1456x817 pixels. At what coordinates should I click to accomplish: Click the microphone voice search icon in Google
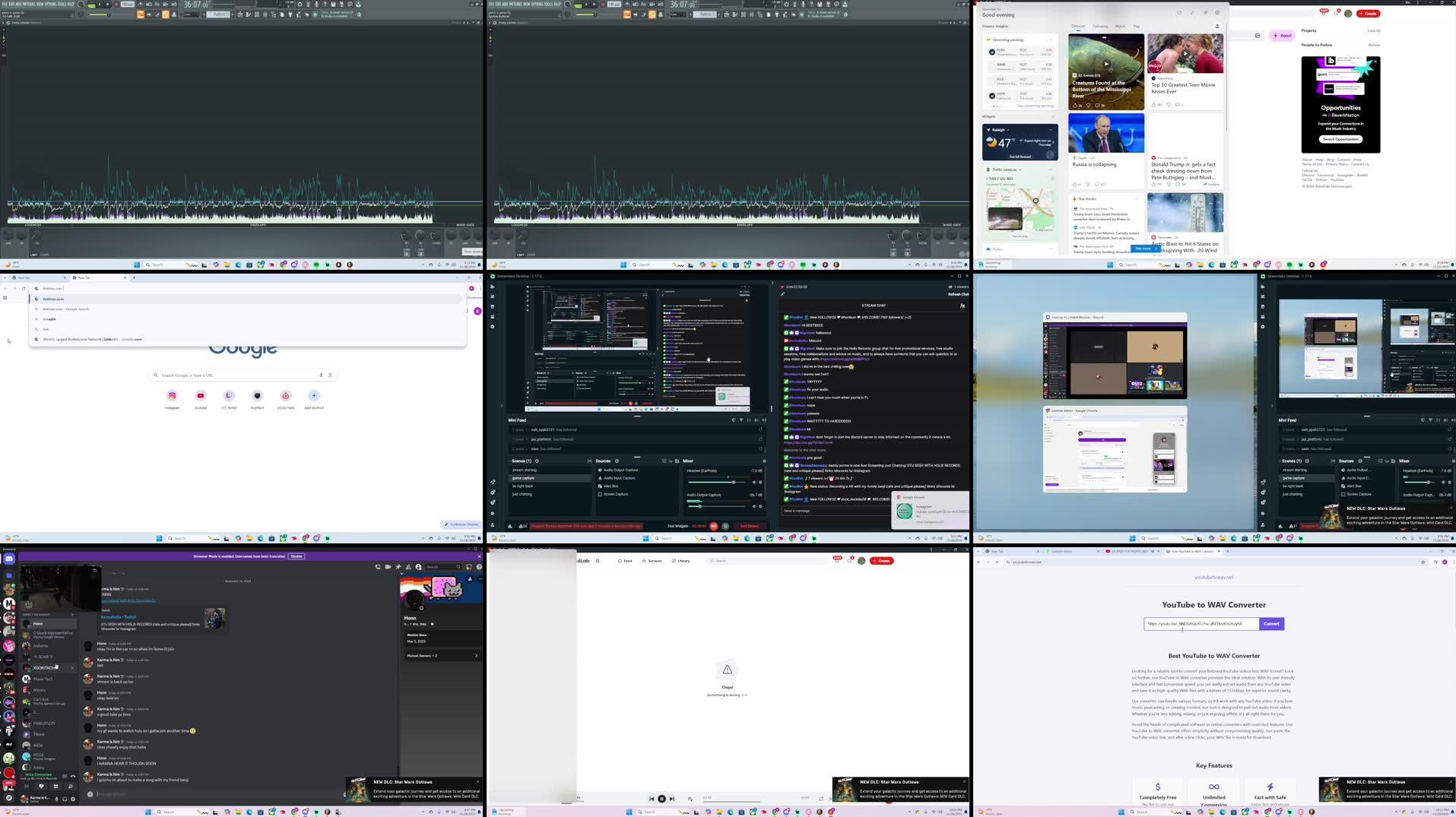coord(321,375)
